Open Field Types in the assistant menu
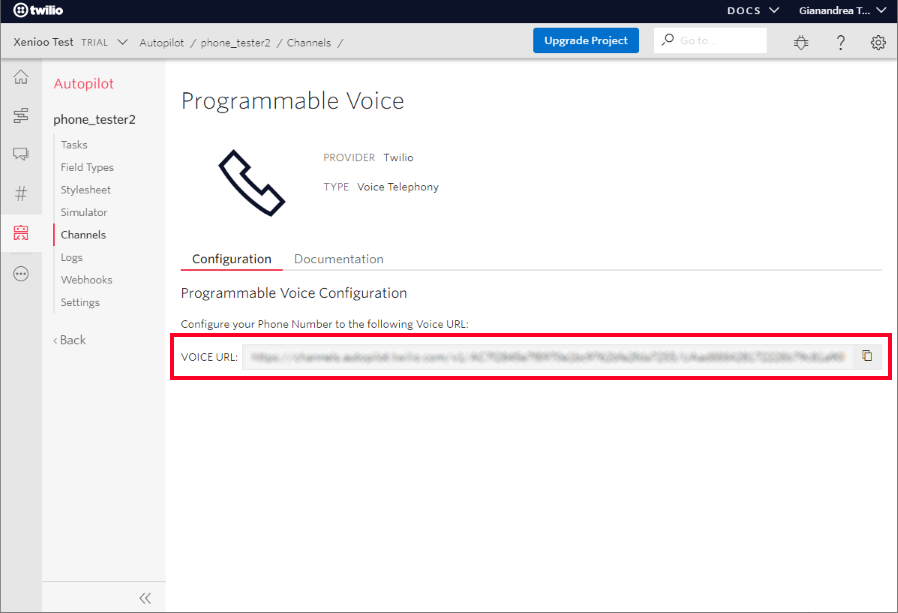The width and height of the screenshot is (898, 613). coord(87,167)
